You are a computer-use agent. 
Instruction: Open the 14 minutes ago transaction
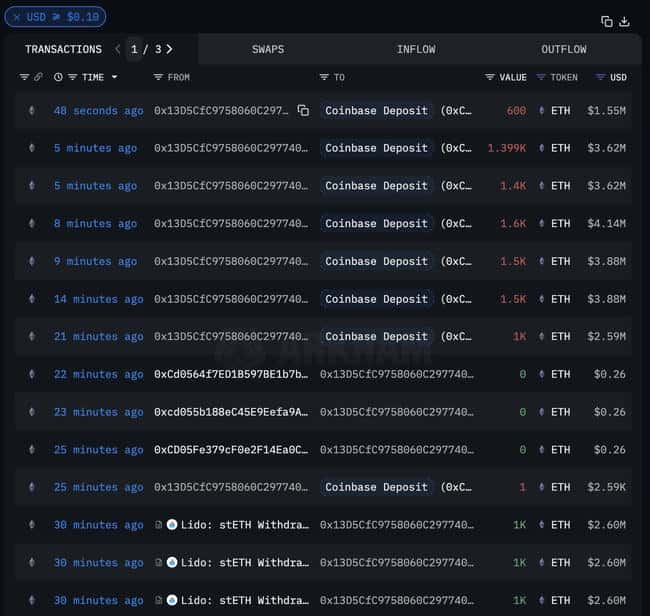(99, 299)
